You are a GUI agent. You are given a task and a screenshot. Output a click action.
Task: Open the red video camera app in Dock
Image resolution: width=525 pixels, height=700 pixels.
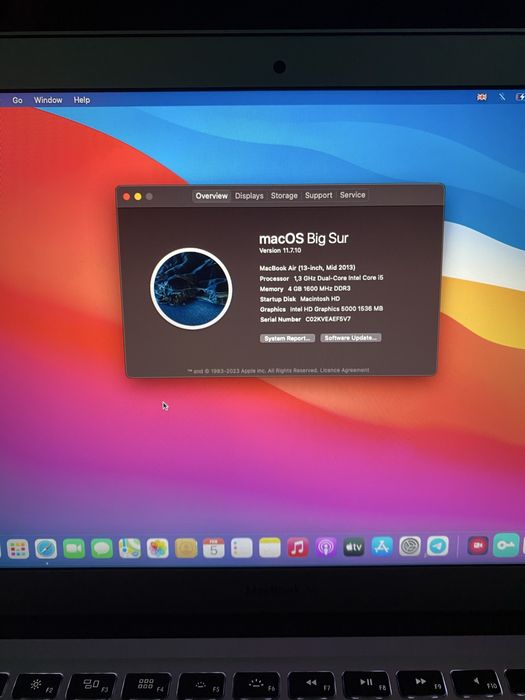tap(478, 546)
